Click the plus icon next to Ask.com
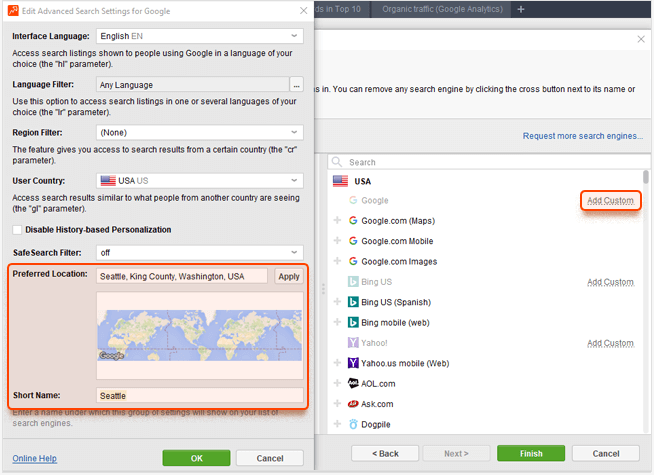 click(x=337, y=404)
